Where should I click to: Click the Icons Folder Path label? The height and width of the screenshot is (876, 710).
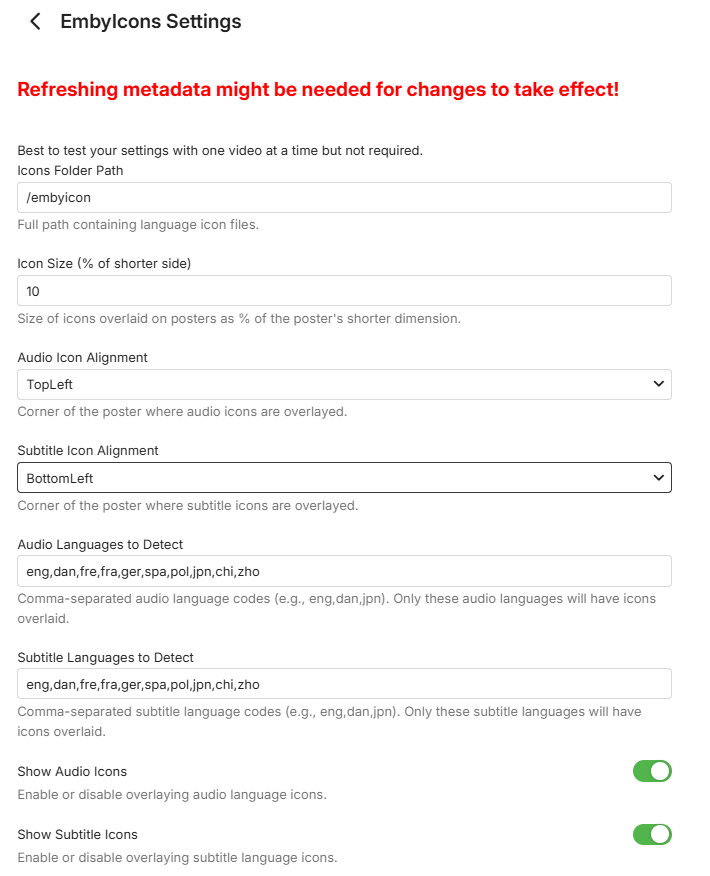(70, 170)
